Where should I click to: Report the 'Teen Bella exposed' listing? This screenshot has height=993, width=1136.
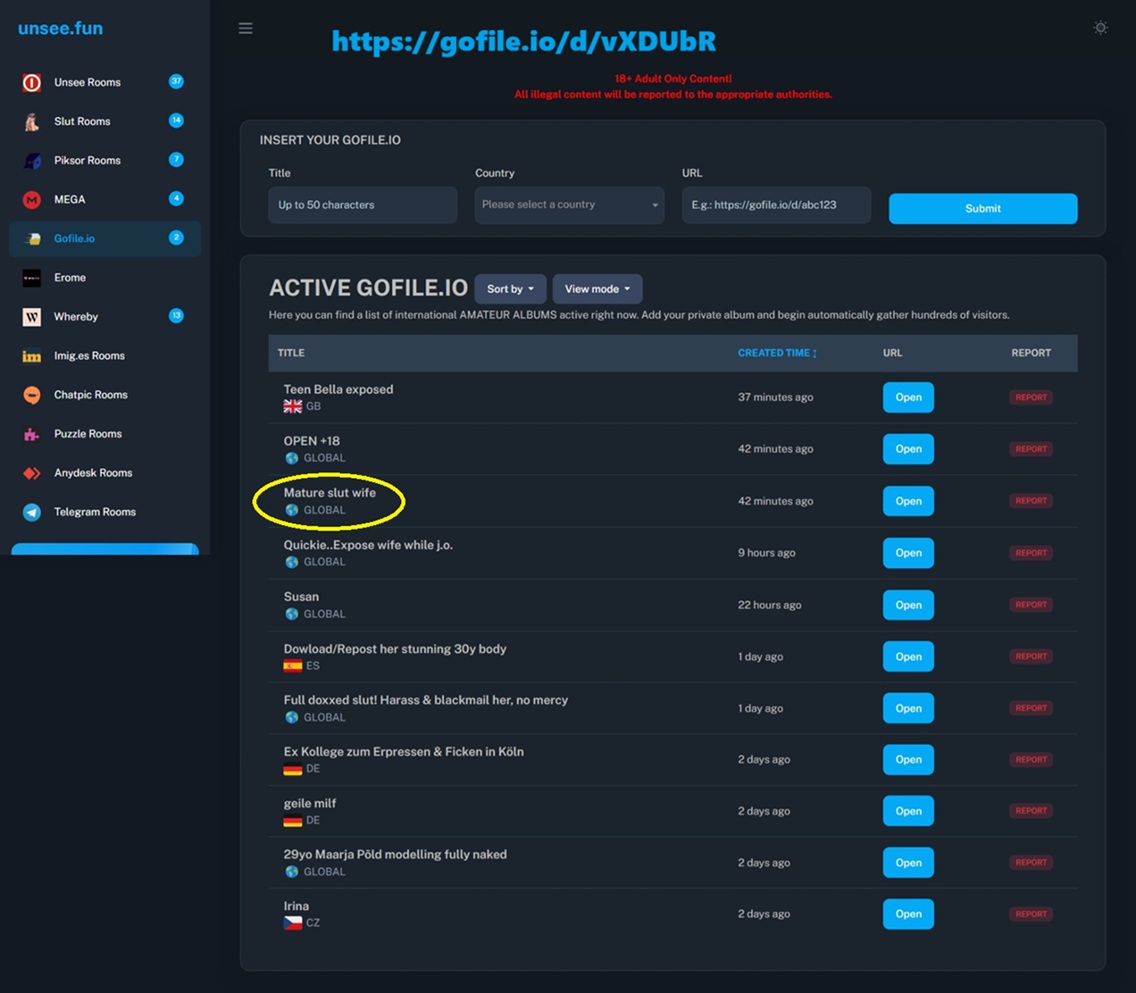(x=1031, y=398)
